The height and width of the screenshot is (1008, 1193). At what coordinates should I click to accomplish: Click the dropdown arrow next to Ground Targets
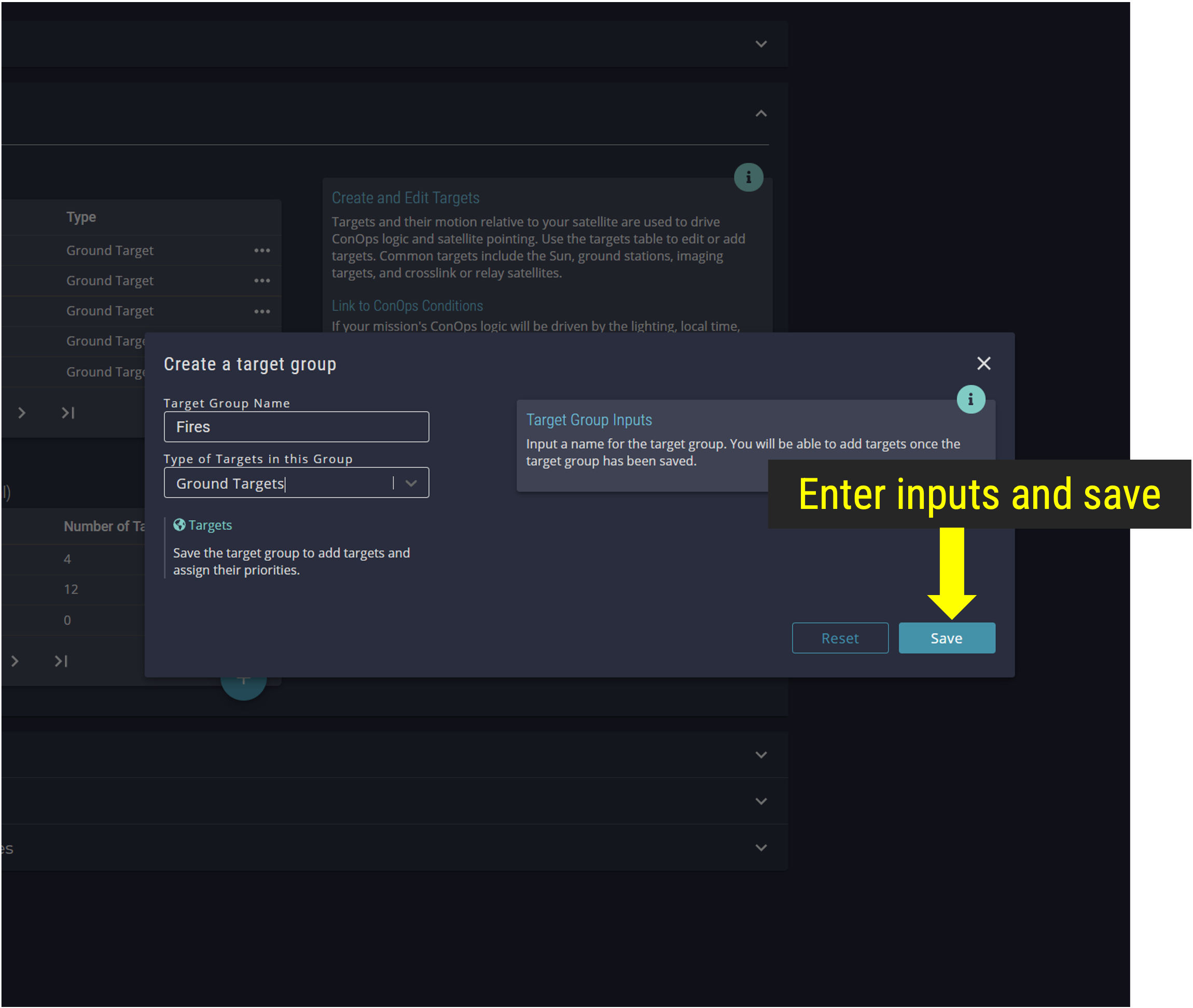pos(411,484)
